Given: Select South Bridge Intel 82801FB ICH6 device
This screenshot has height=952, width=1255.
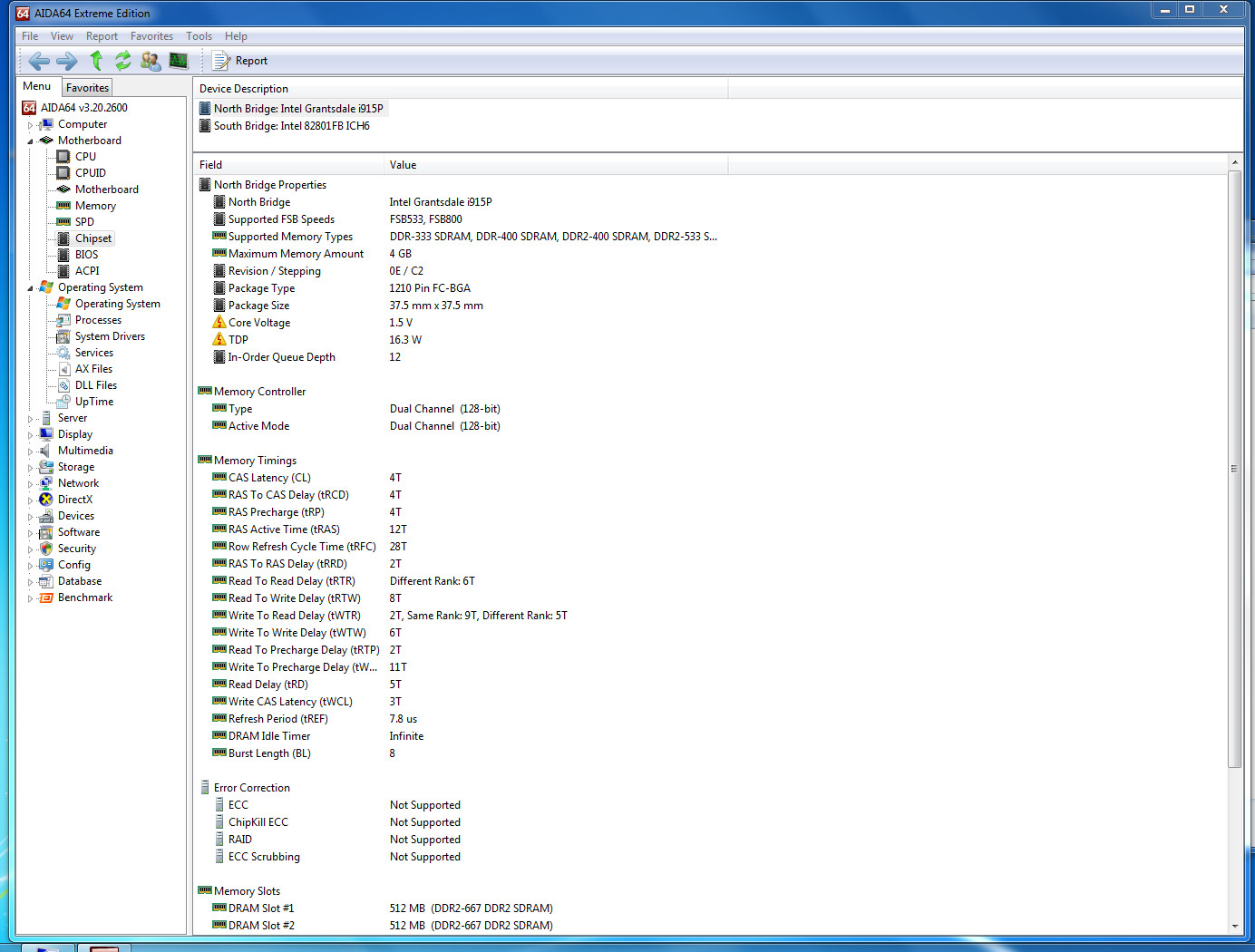Looking at the screenshot, I should [x=291, y=126].
